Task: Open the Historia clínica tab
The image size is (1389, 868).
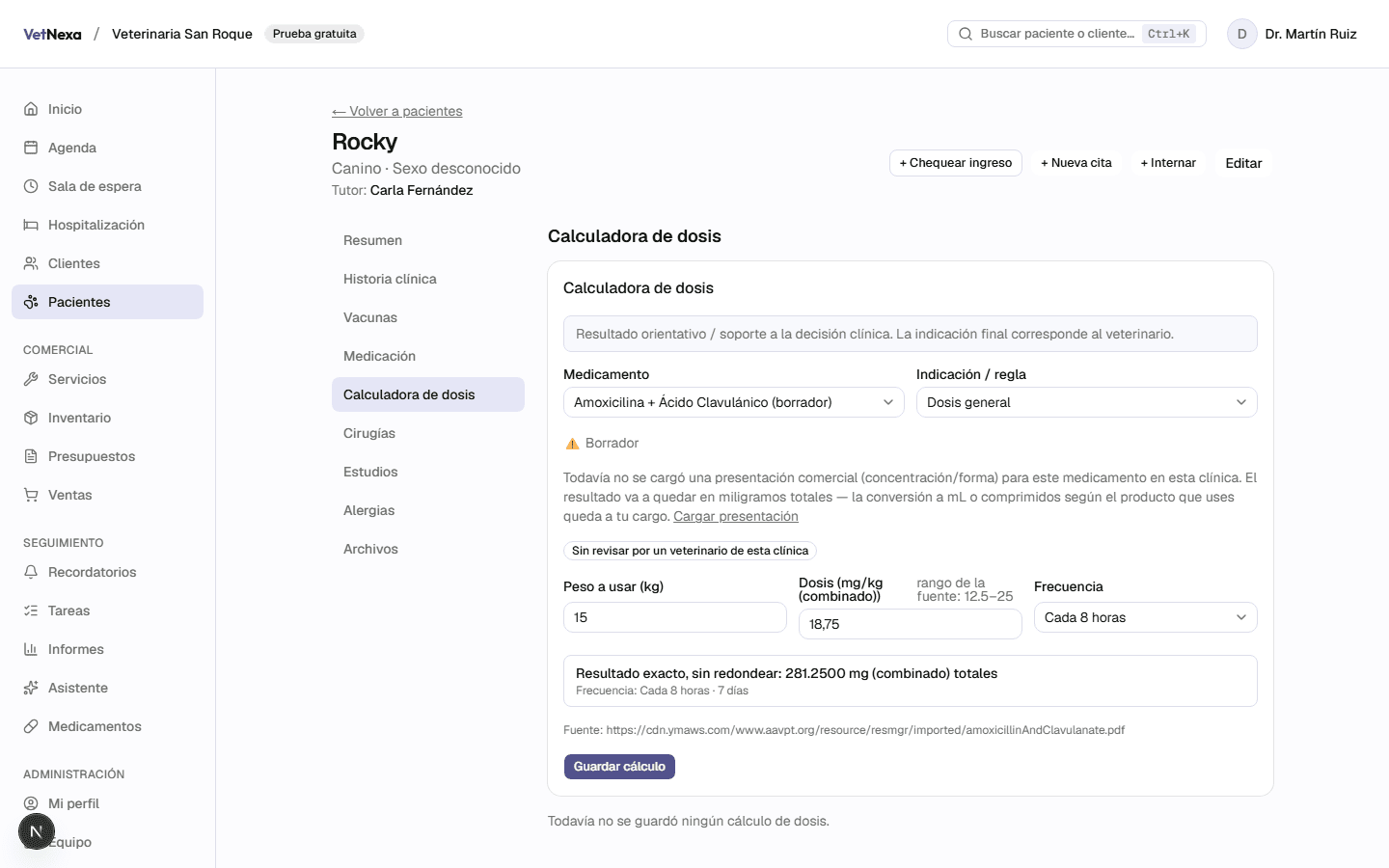Action: [x=428, y=279]
